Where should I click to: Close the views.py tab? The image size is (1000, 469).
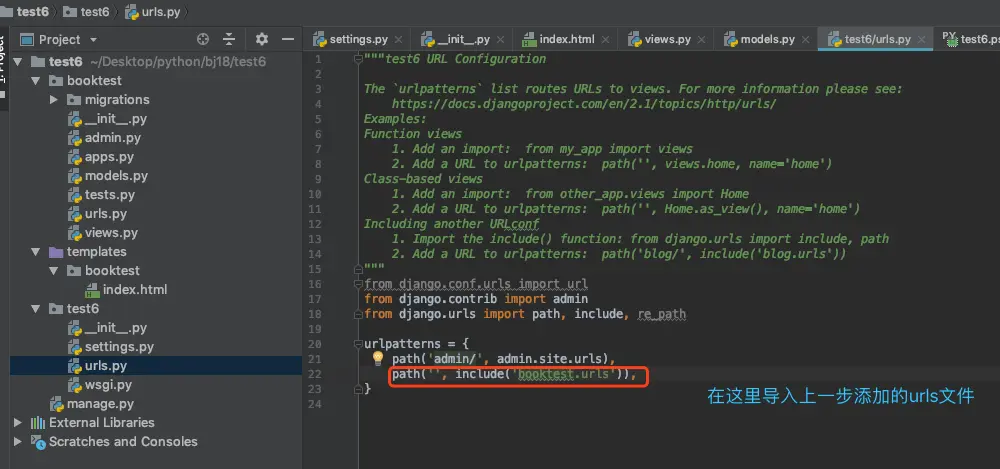point(702,40)
